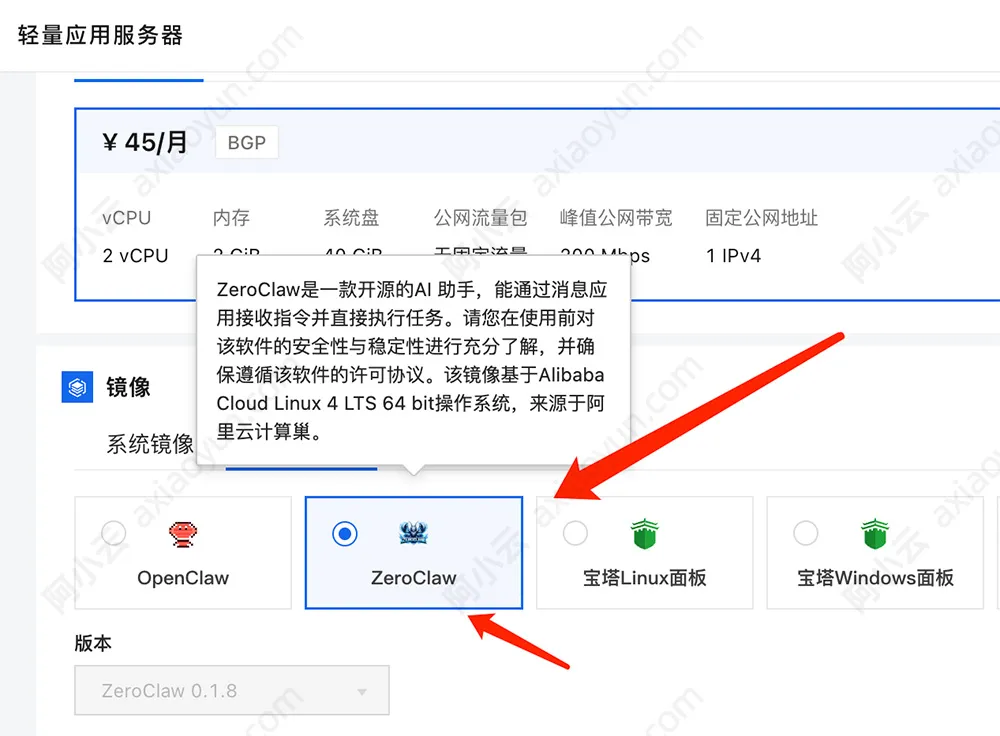Choose the 宝塔Linux面板 radio button
This screenshot has height=736, width=1000.
575,533
